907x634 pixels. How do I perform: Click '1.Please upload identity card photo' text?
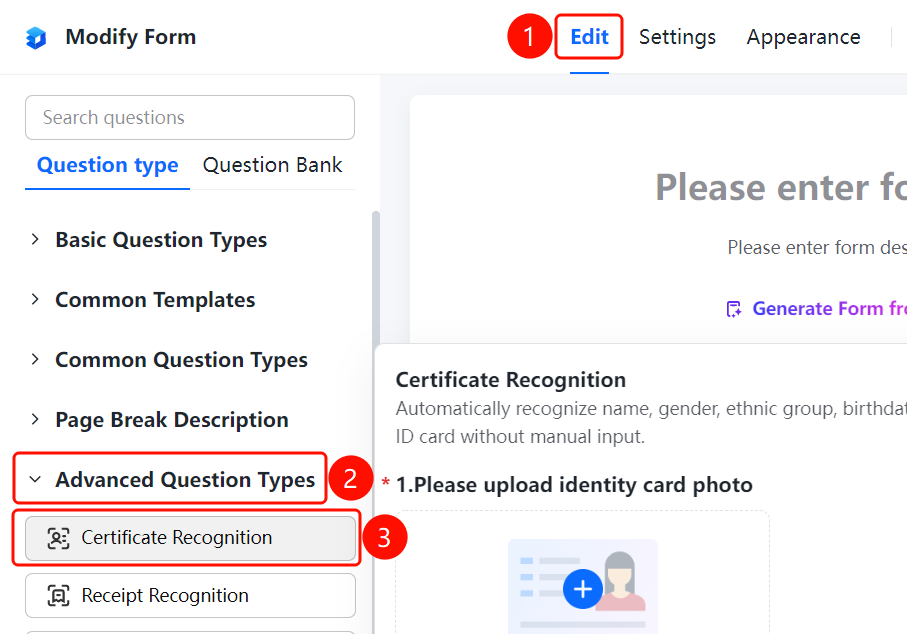click(574, 485)
